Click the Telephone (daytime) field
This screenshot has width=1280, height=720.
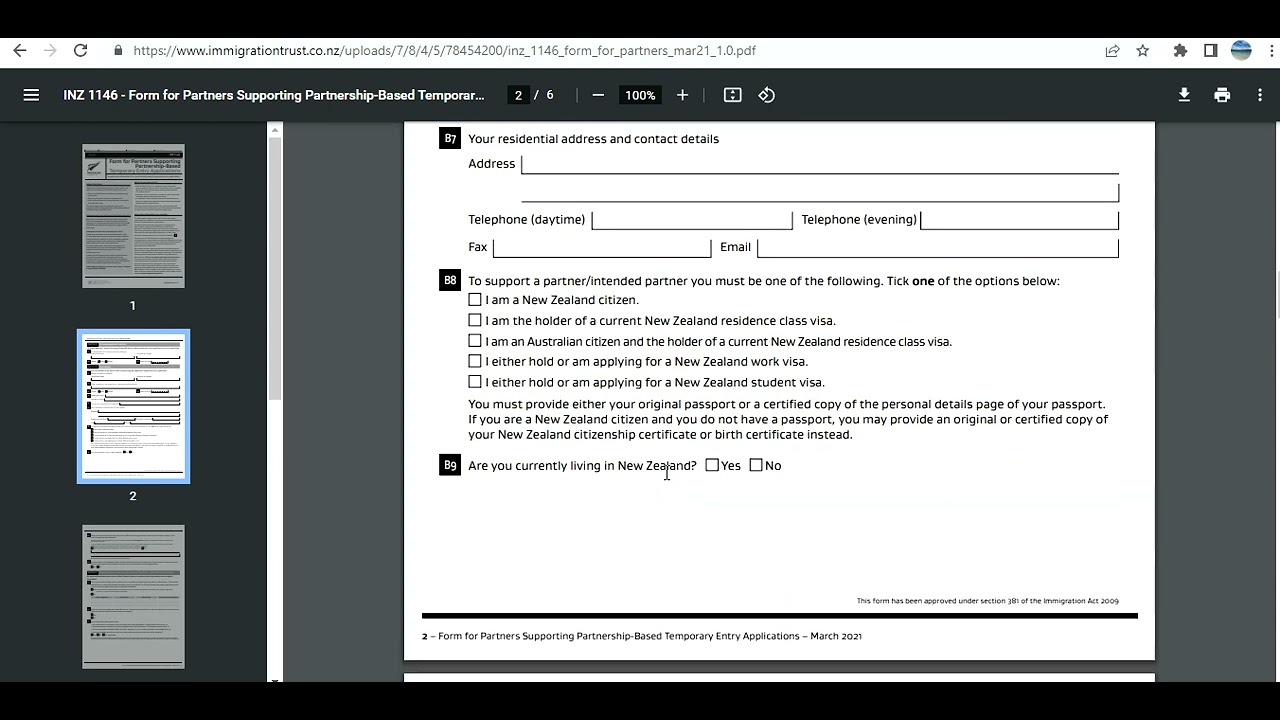[692, 219]
